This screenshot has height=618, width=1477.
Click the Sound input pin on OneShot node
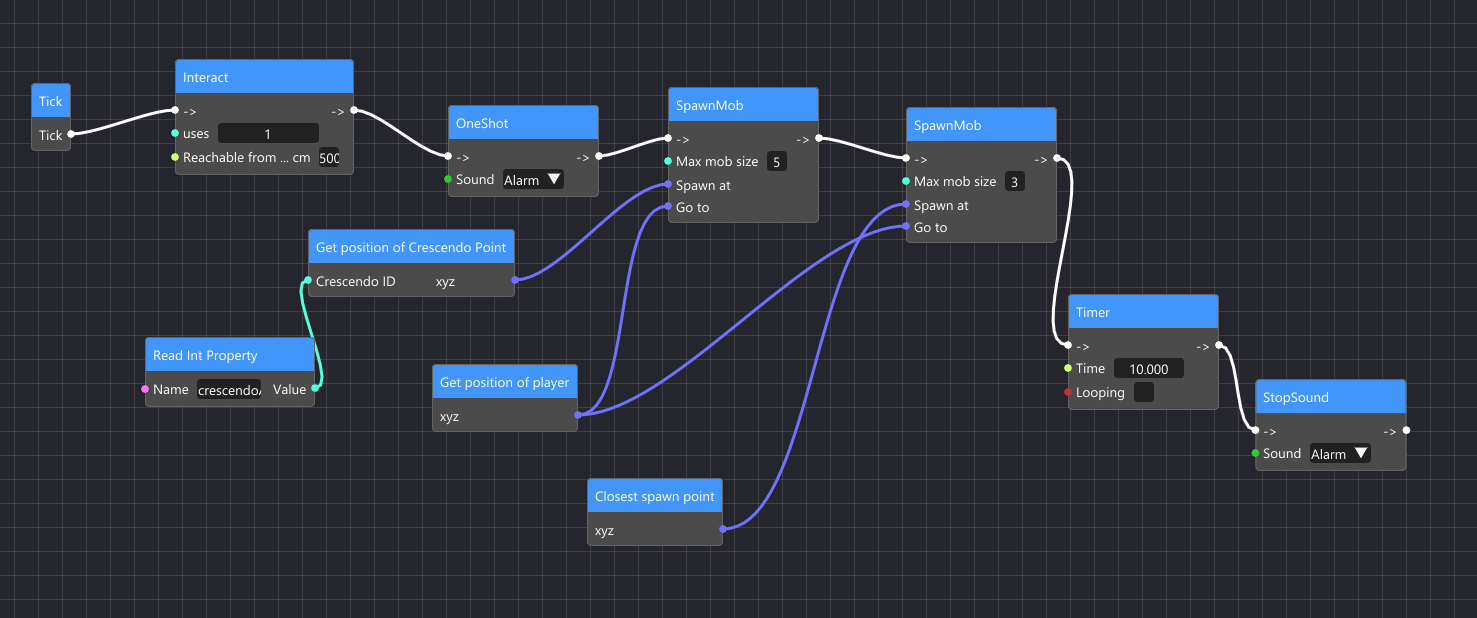(447, 180)
